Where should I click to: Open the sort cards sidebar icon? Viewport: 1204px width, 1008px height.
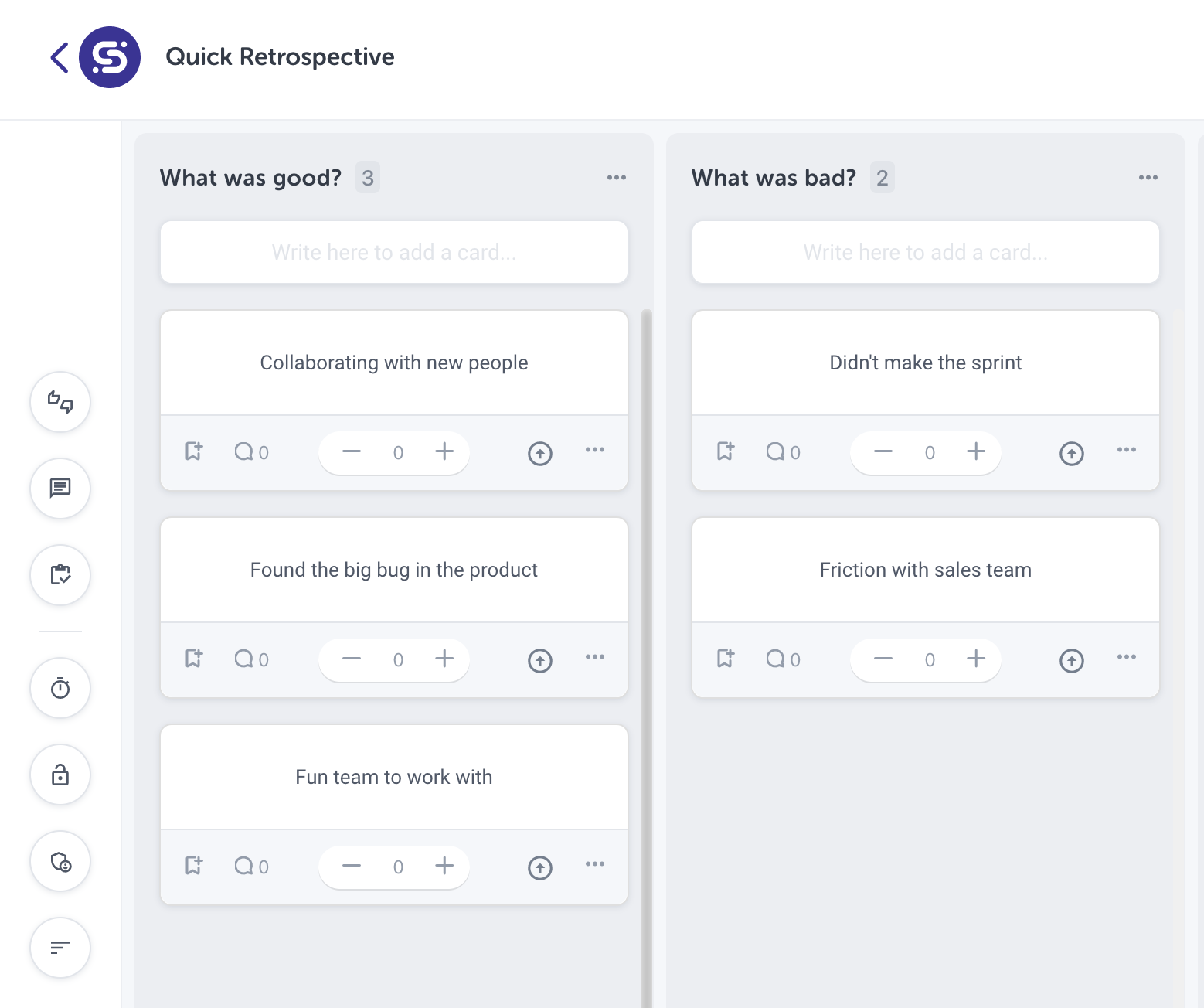pos(60,948)
